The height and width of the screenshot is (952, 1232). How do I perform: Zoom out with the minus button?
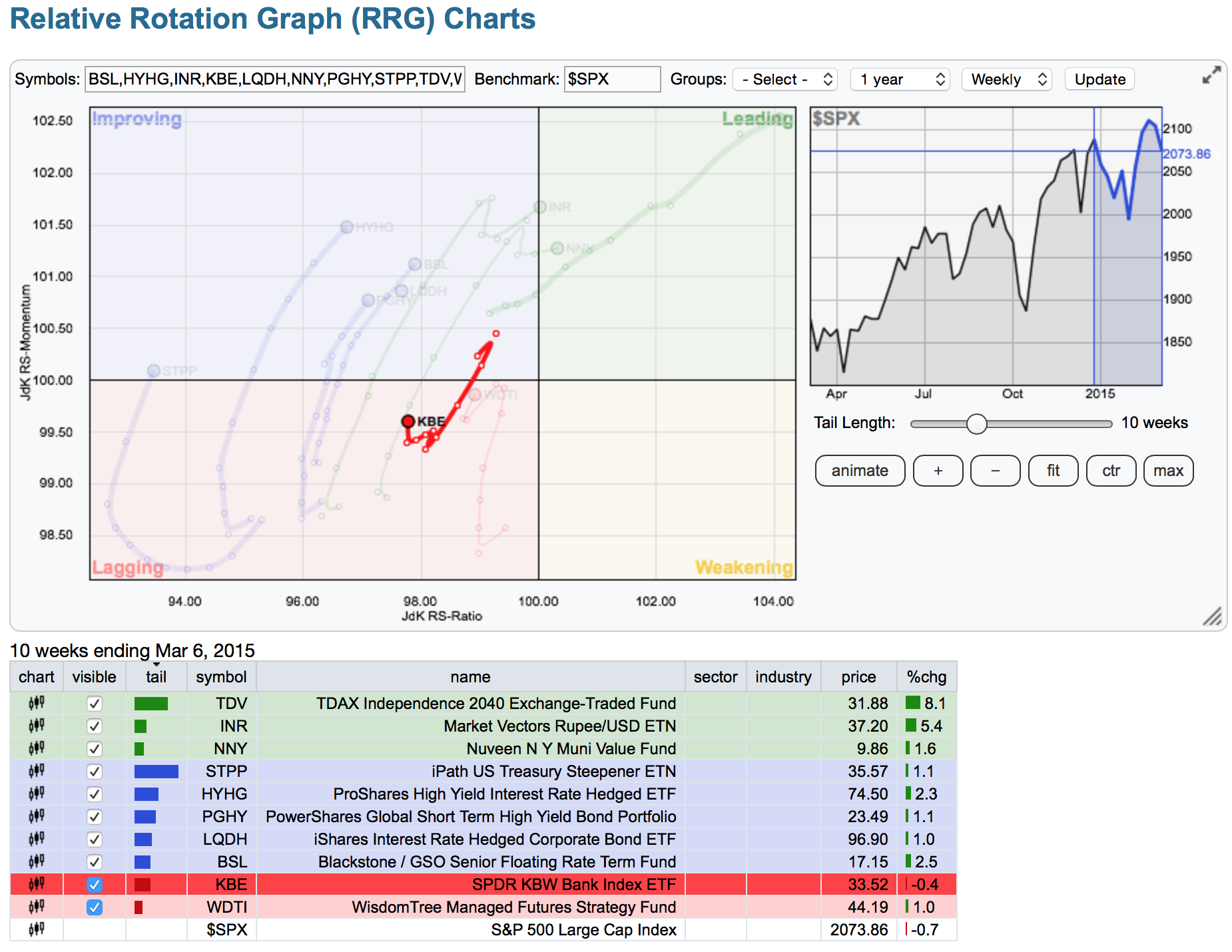996,471
